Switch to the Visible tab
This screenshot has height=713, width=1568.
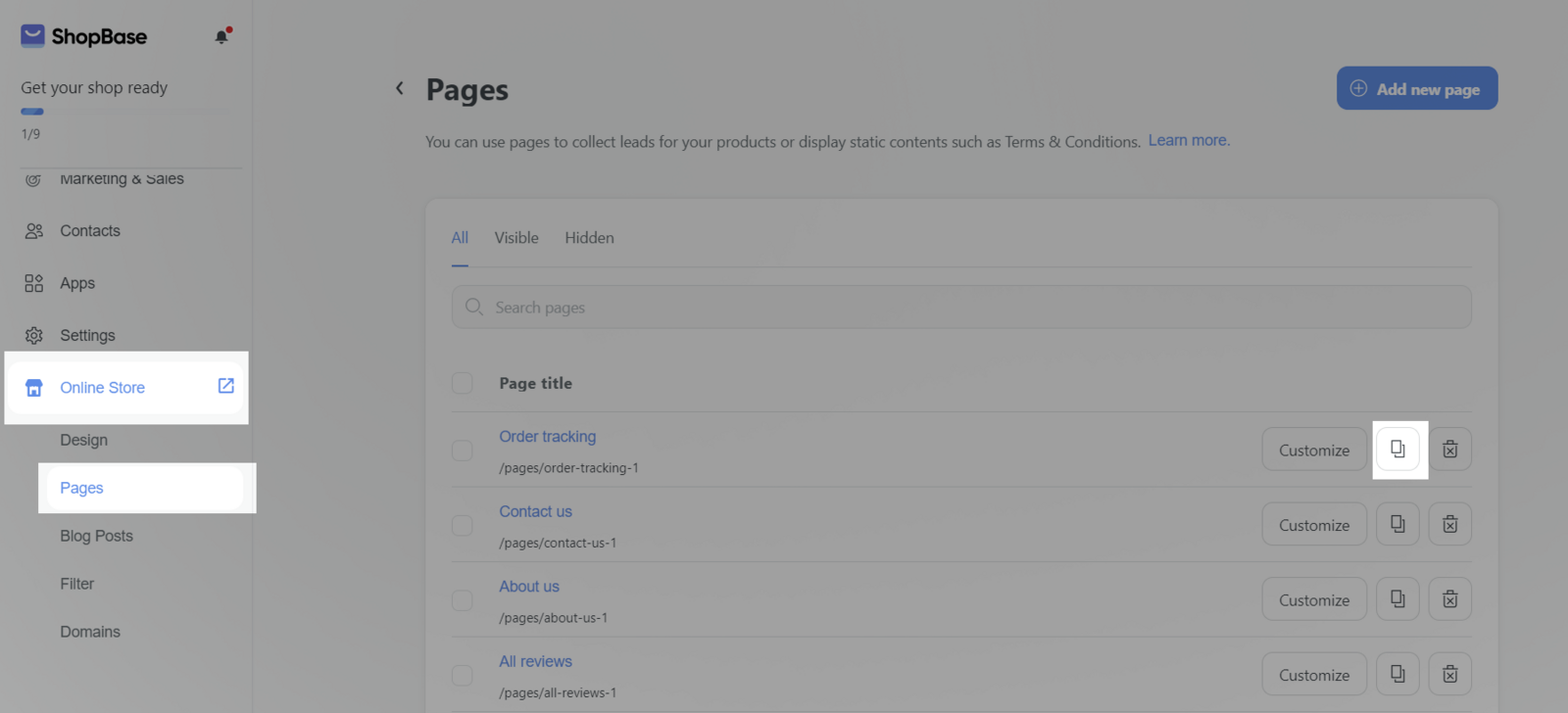point(516,238)
